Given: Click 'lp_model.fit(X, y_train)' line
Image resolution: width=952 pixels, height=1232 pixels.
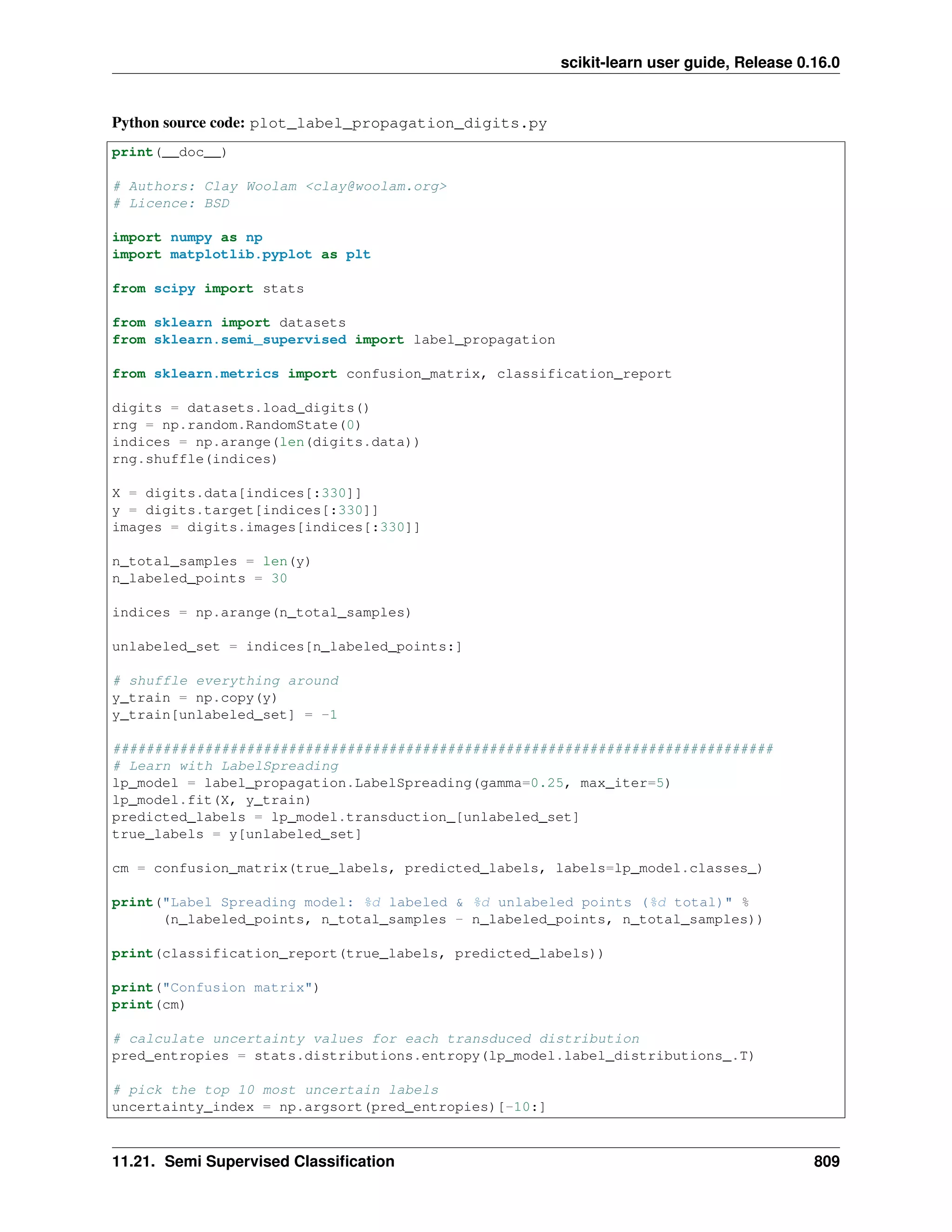Looking at the screenshot, I should point(212,800).
